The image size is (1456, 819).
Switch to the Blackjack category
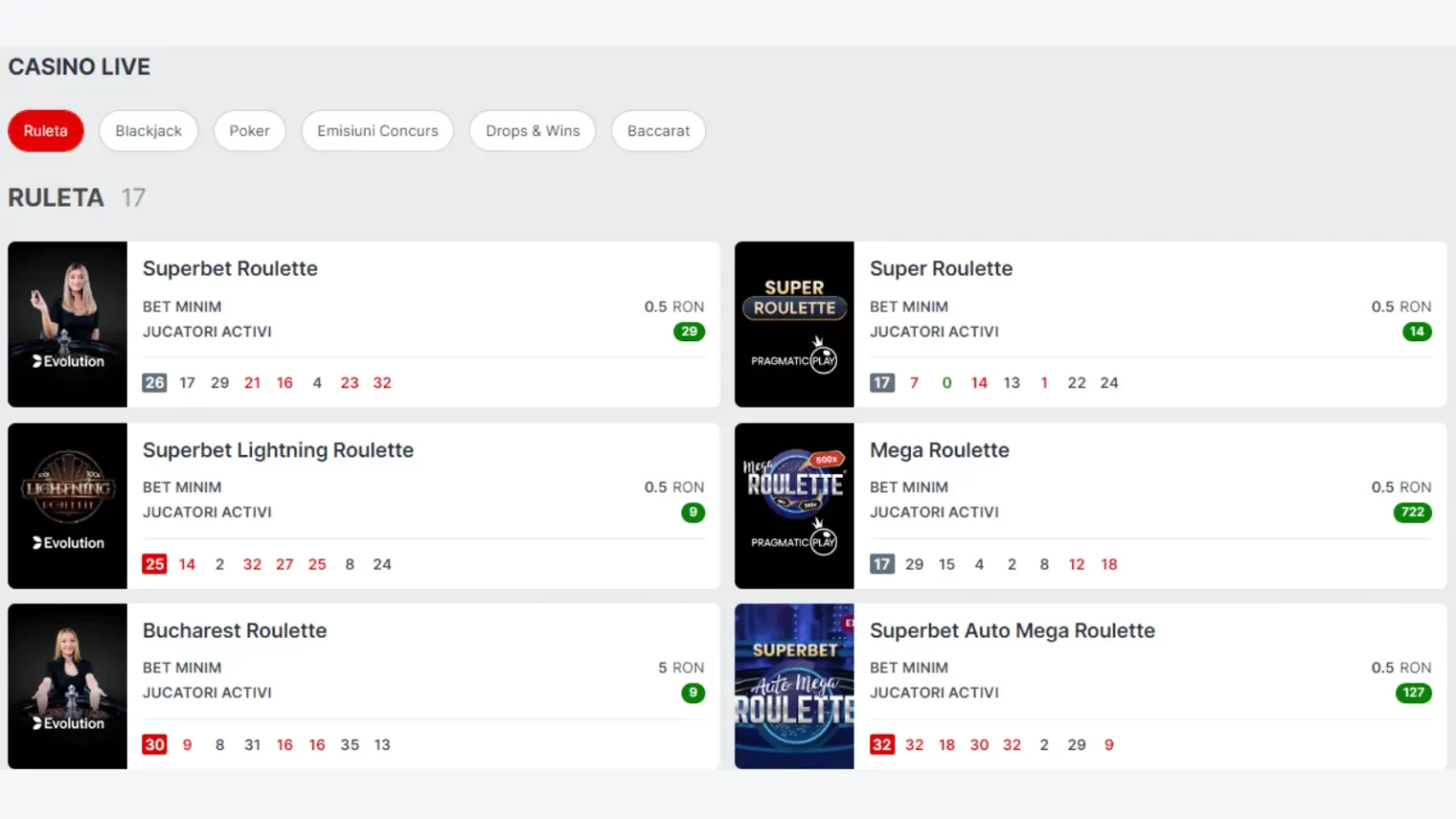pos(149,131)
